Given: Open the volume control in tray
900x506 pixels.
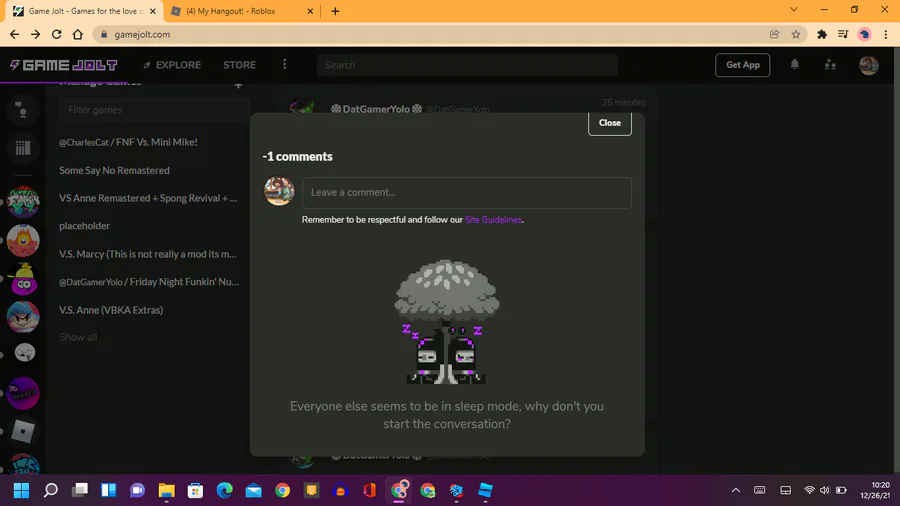Looking at the screenshot, I should tap(825, 491).
